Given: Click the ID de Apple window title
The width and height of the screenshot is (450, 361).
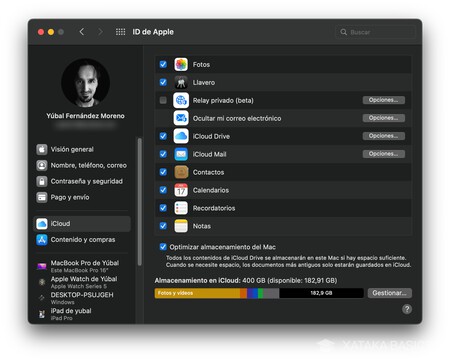Looking at the screenshot, I should point(153,32).
